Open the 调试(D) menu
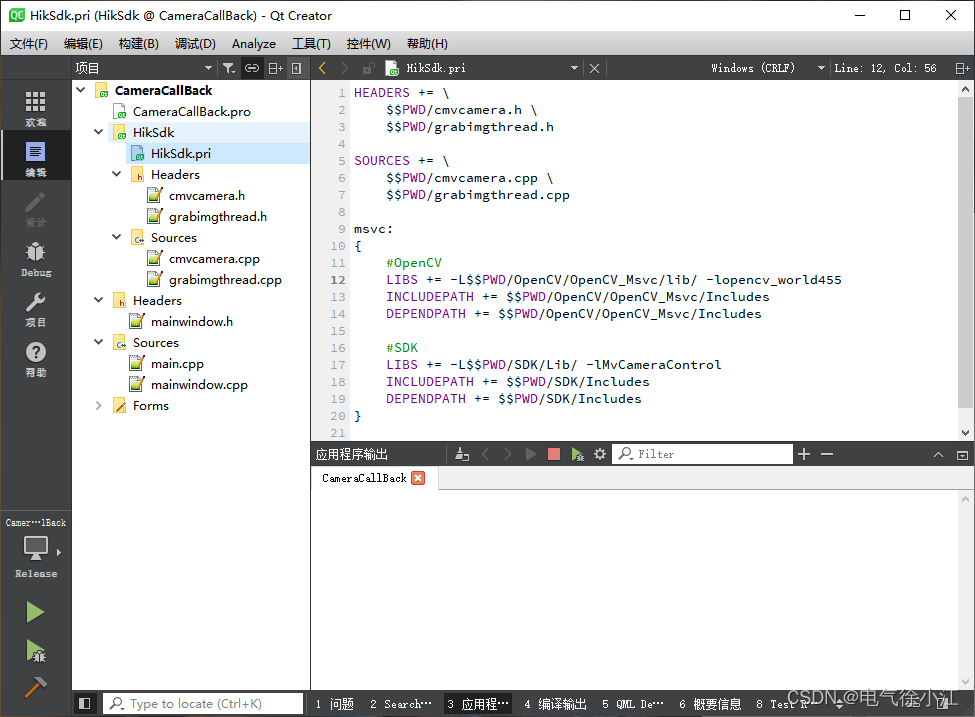The image size is (975, 717). pos(195,44)
